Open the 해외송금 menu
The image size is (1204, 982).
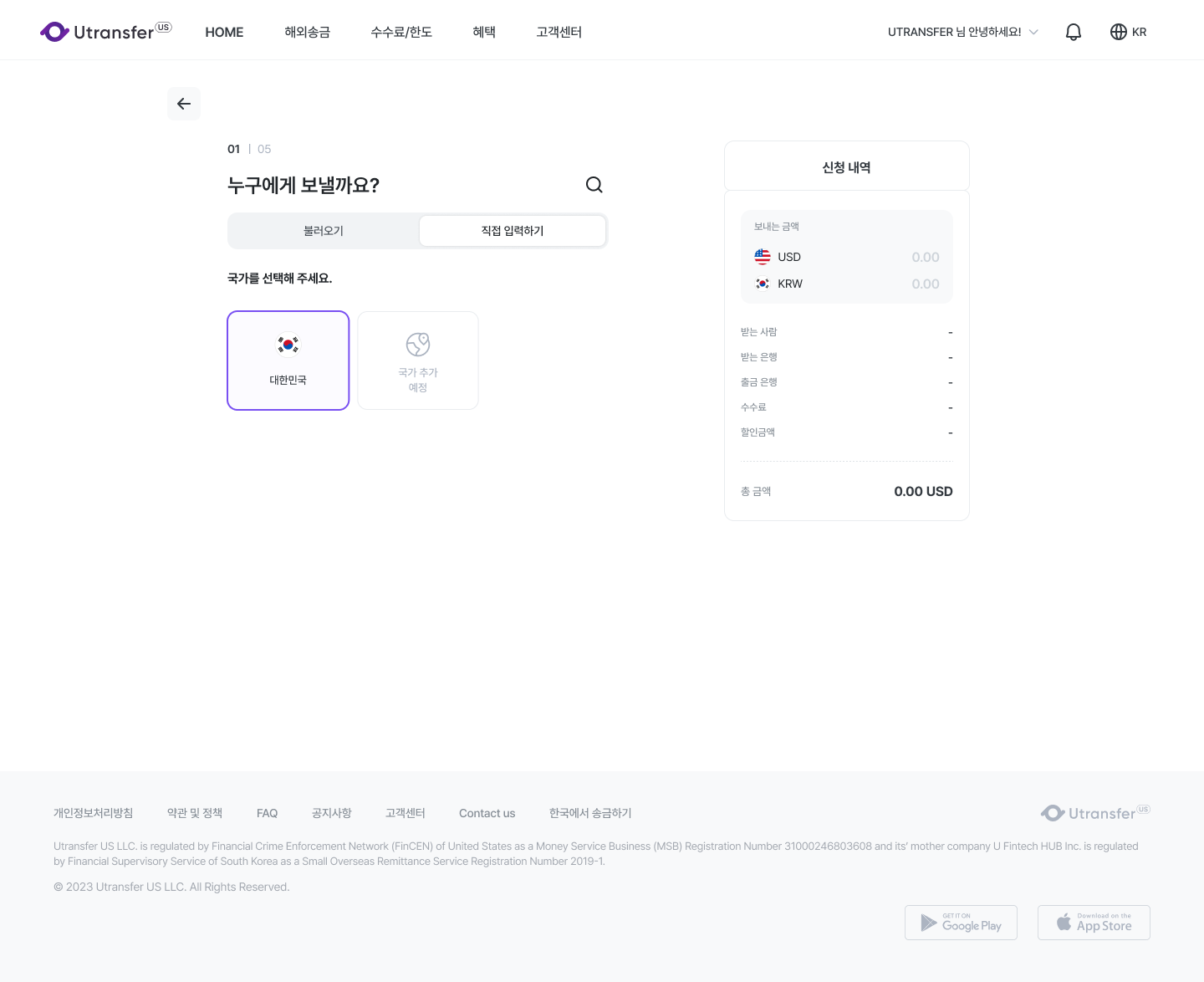tap(307, 32)
